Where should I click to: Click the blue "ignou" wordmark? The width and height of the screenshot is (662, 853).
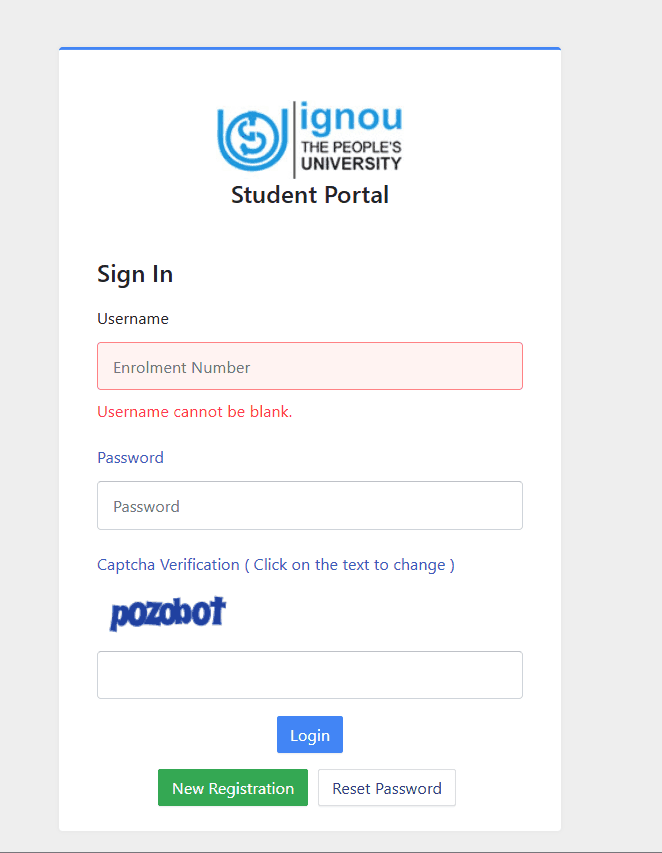tap(351, 118)
